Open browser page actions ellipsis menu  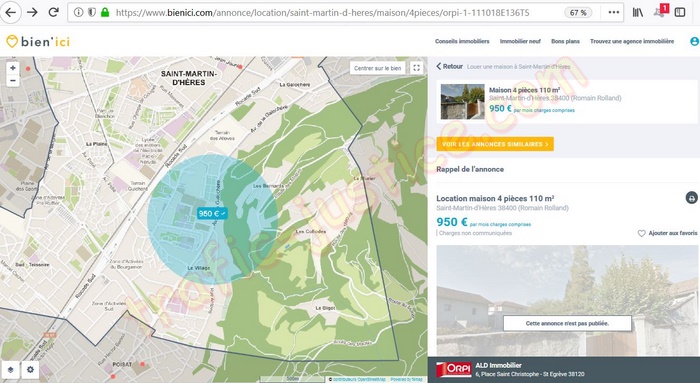pos(614,12)
